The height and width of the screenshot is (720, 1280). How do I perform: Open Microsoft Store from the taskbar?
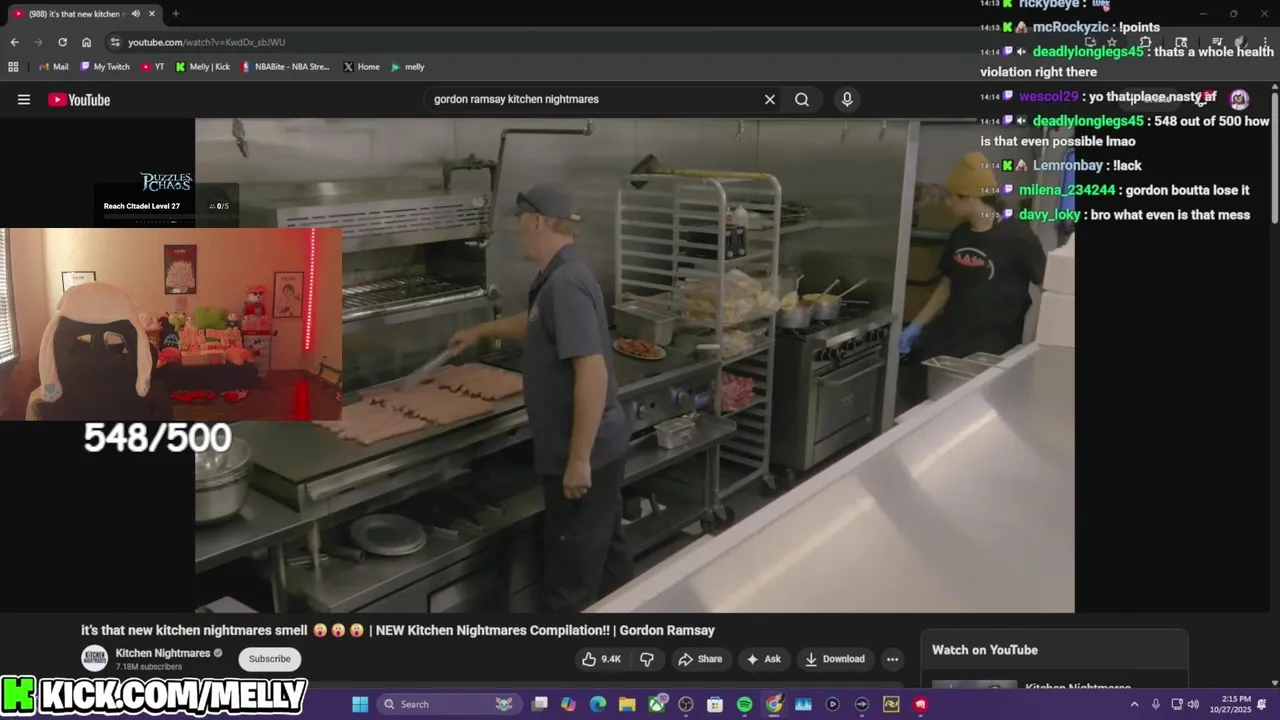[x=715, y=704]
